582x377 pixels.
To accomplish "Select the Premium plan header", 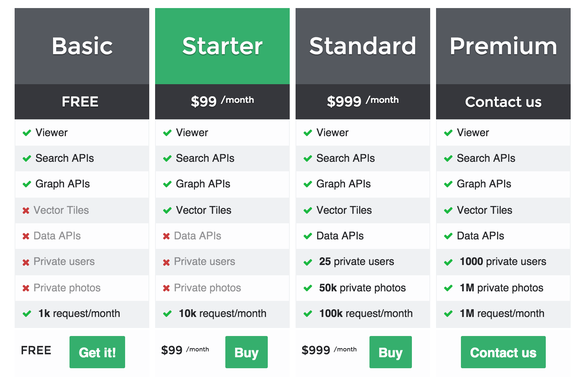I will click(503, 46).
